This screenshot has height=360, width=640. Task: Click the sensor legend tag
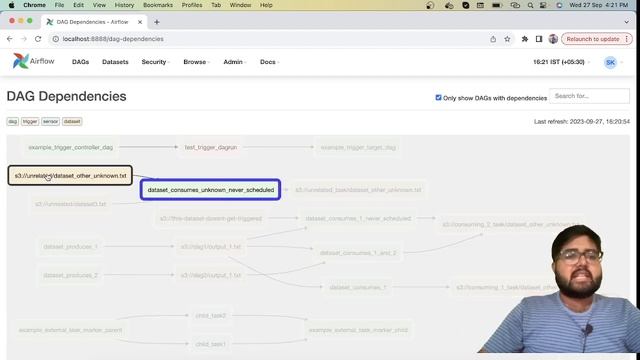pyautogui.click(x=50, y=122)
